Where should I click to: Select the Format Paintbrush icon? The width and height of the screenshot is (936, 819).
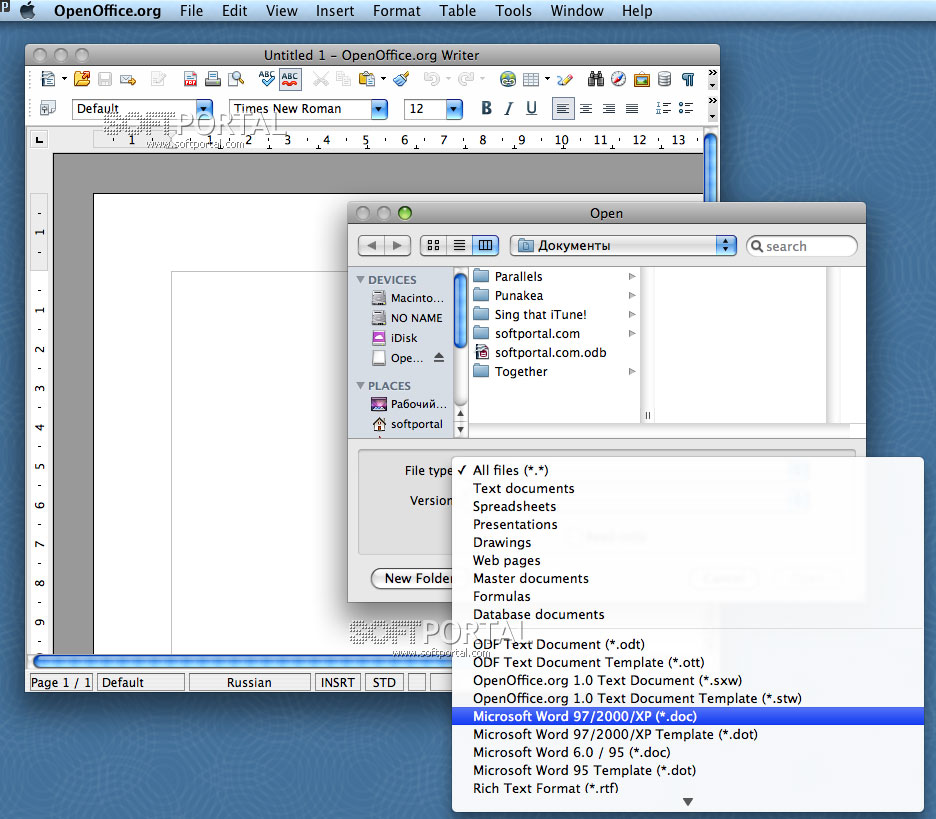pos(401,79)
